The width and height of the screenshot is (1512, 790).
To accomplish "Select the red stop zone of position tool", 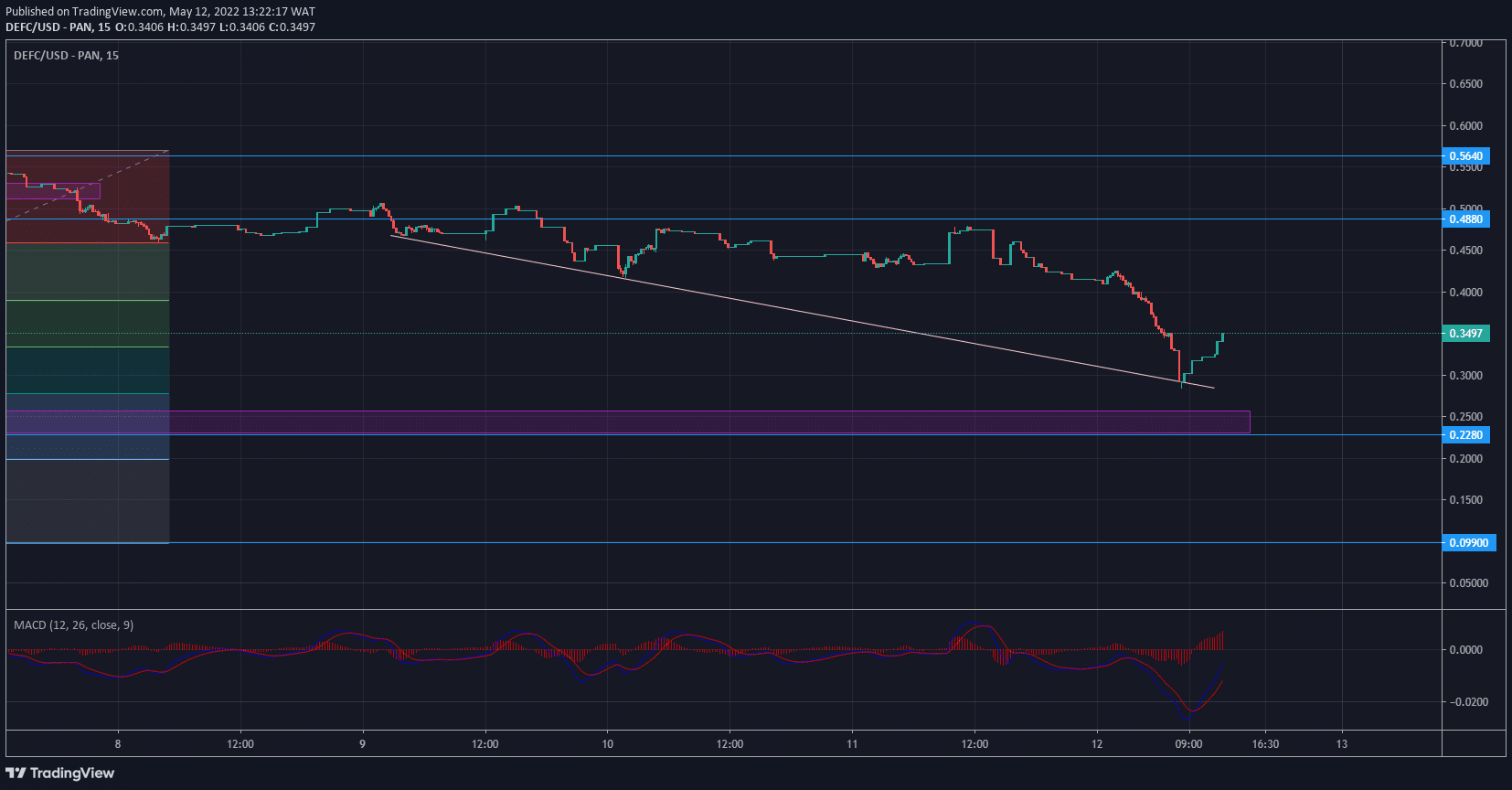I will coord(88,197).
